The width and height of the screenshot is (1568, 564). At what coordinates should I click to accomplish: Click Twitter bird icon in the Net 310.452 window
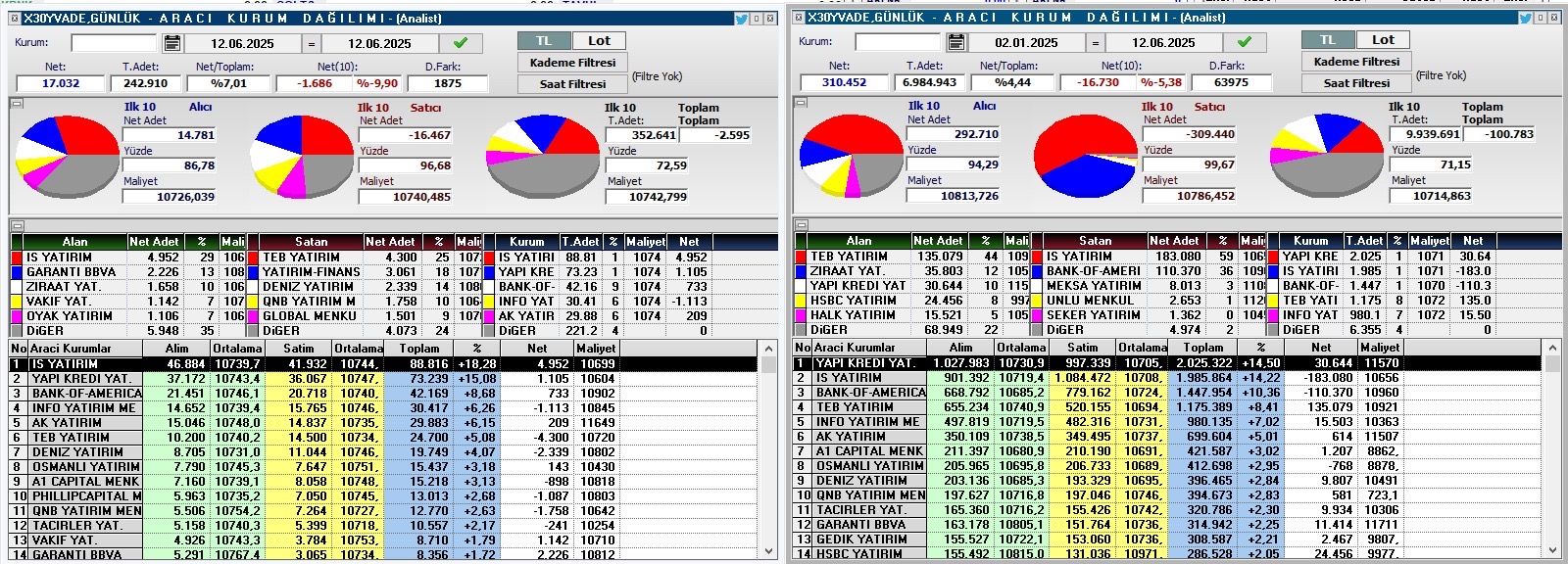(x=1526, y=18)
